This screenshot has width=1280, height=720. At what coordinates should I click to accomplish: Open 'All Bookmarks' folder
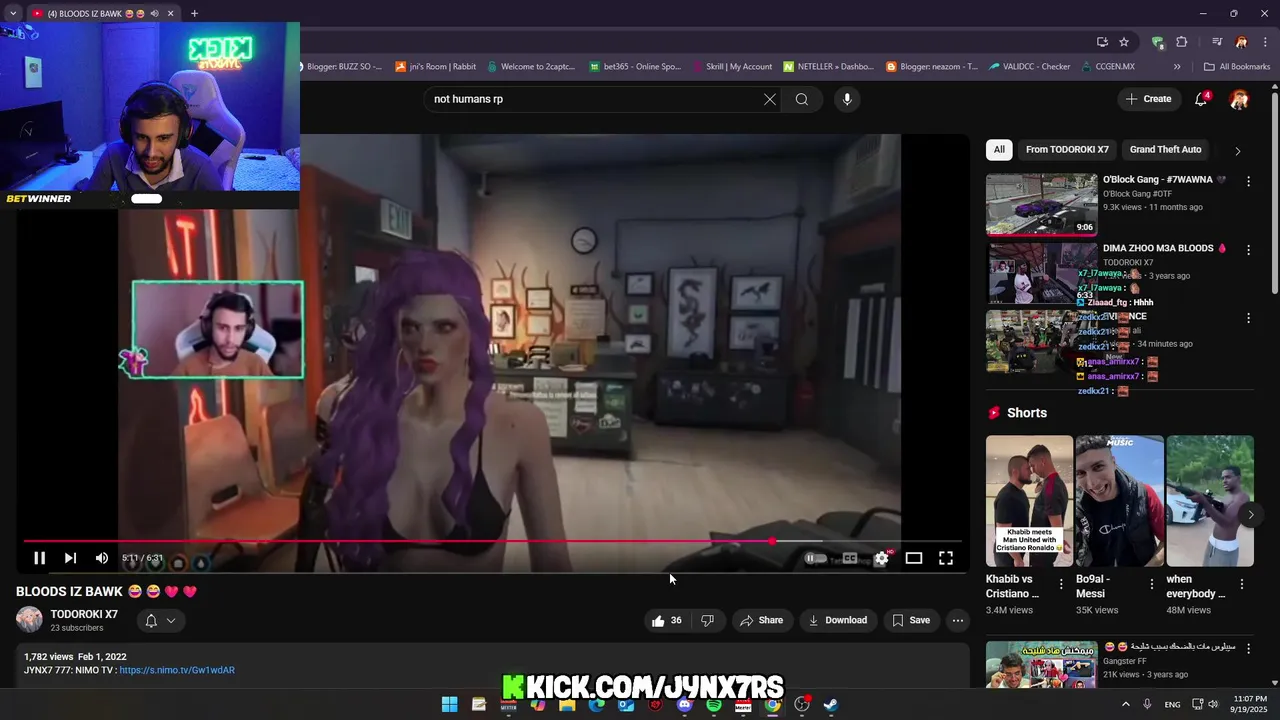click(x=1237, y=67)
